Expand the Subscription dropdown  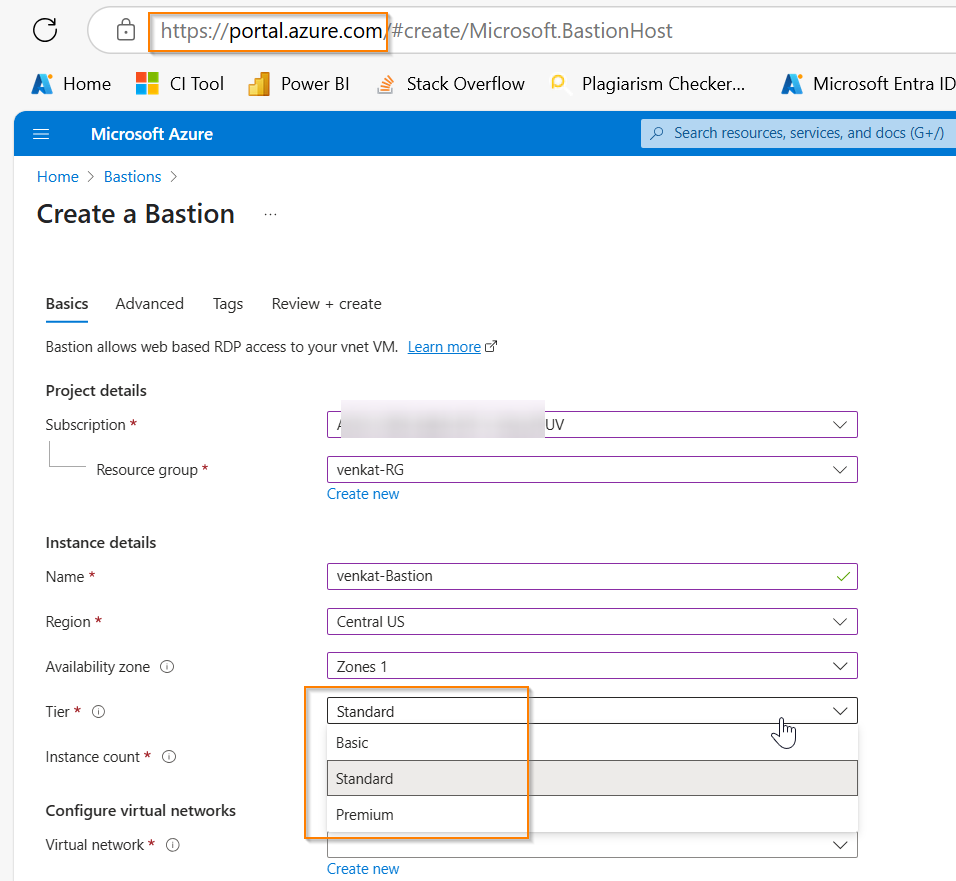[x=592, y=424]
